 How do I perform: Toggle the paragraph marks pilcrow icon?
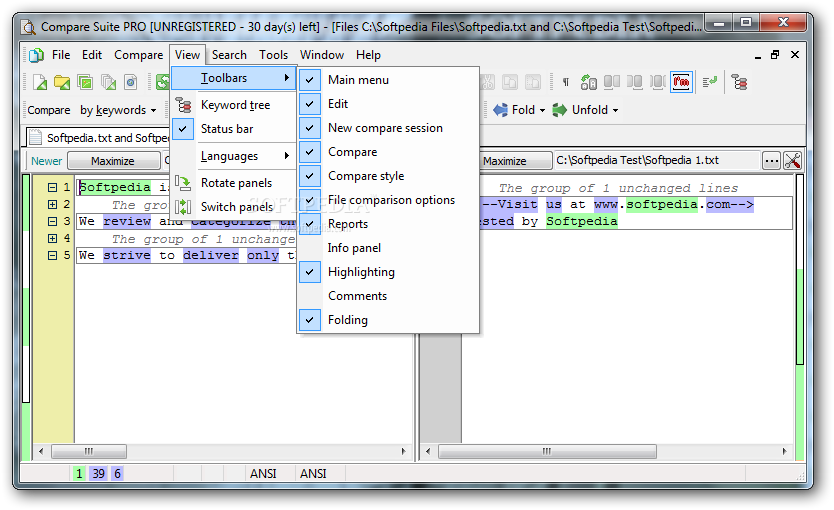566,82
